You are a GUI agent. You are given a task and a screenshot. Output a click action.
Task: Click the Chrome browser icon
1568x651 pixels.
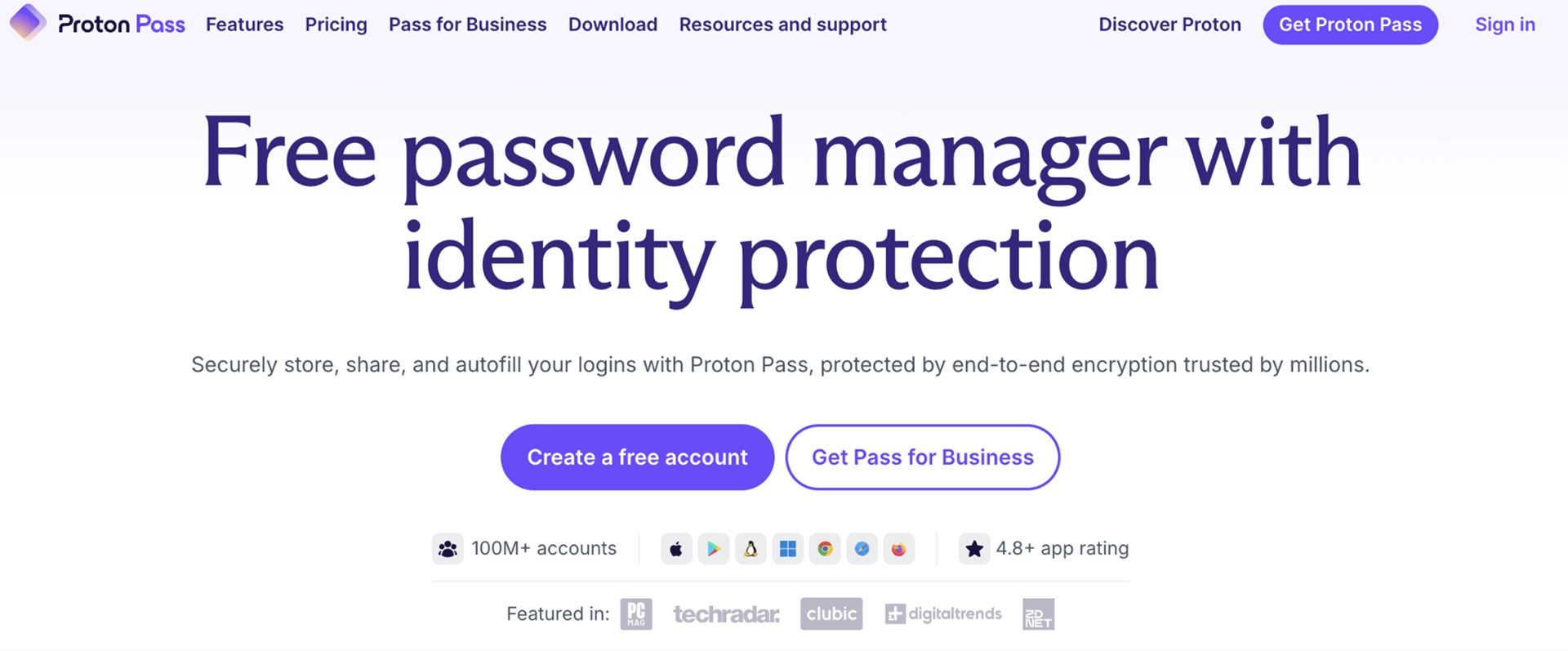(825, 548)
